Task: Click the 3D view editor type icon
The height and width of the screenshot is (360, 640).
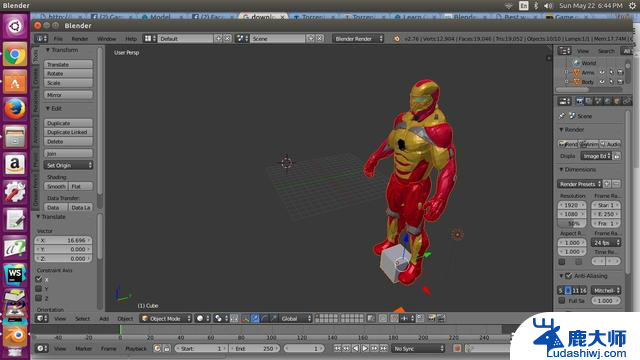Action: coord(42,318)
